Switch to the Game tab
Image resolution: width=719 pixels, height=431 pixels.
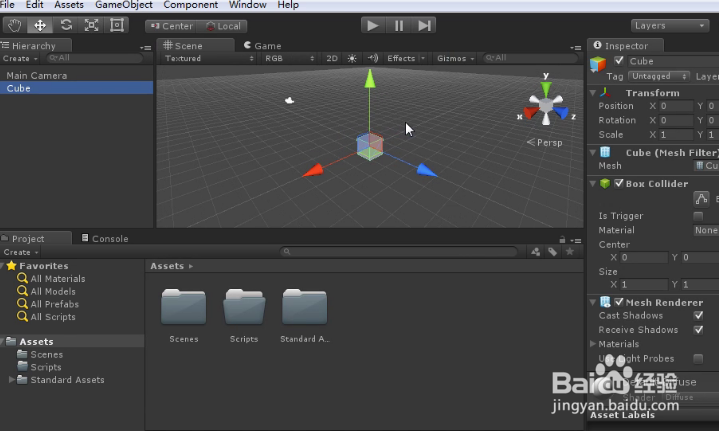click(x=262, y=45)
